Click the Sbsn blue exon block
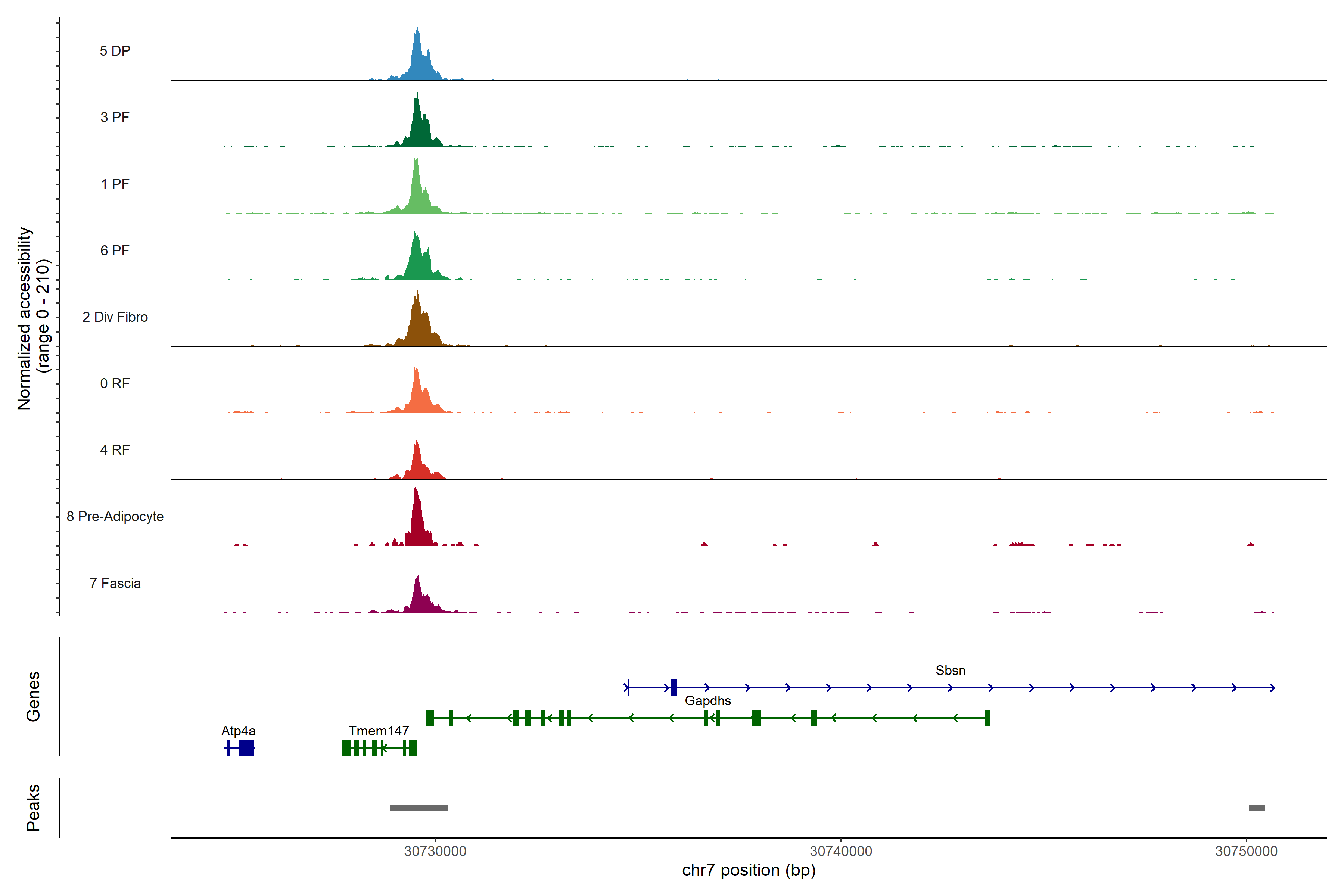1344x896 pixels. coord(674,687)
